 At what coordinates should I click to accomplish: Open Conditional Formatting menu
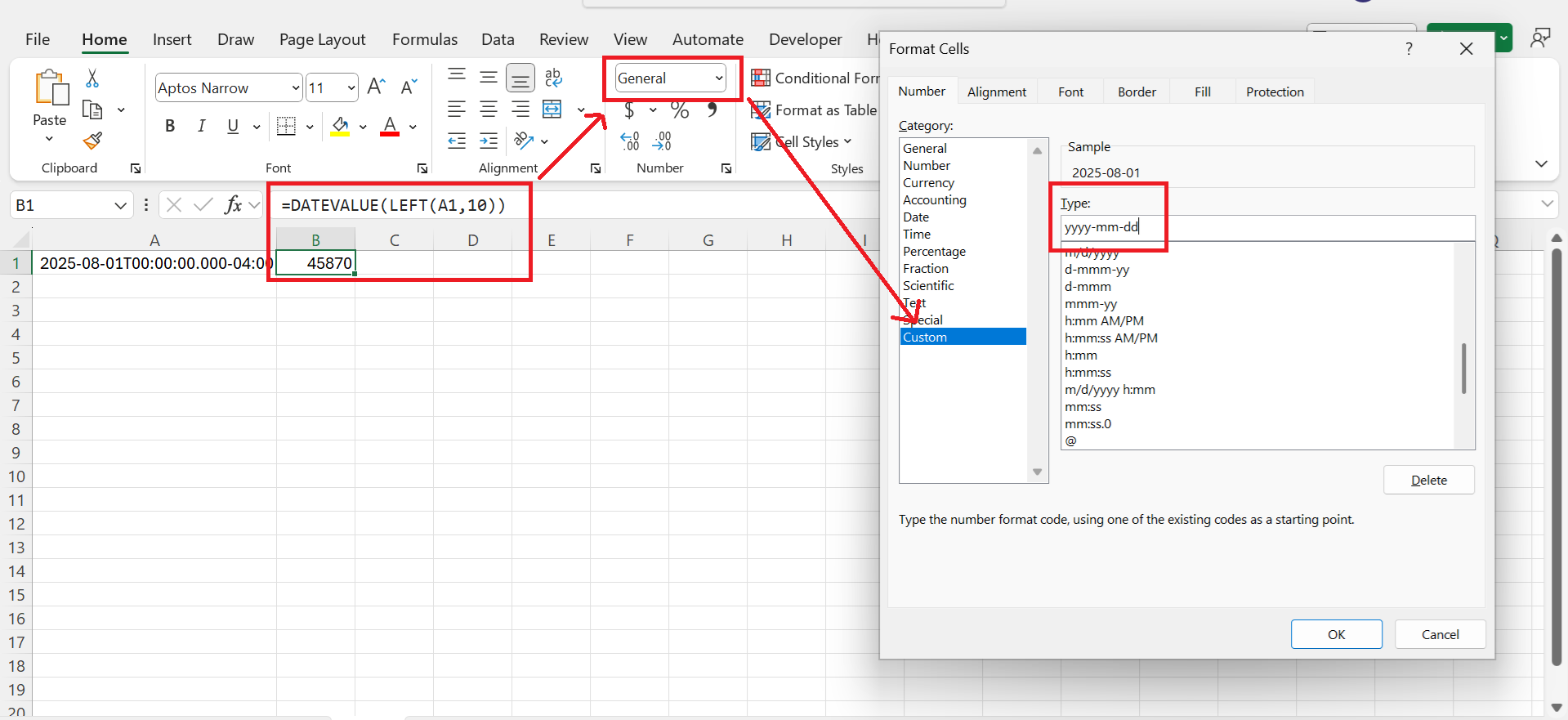pyautogui.click(x=815, y=78)
